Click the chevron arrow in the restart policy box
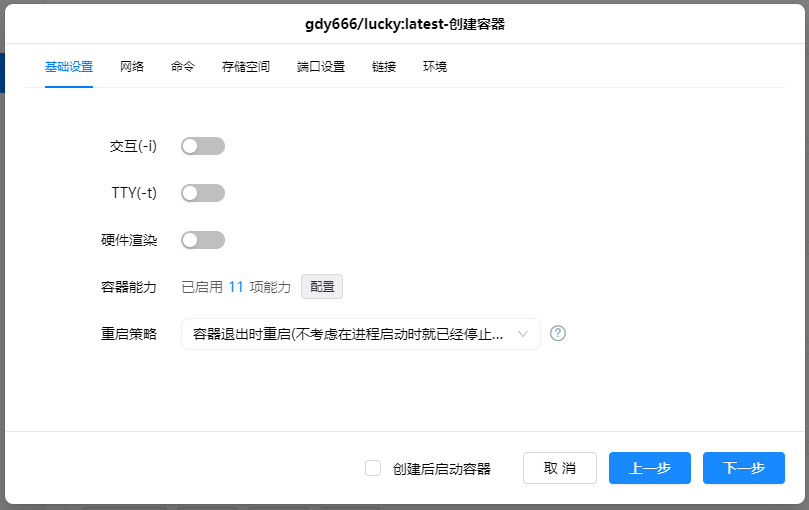The height and width of the screenshot is (510, 809). [523, 335]
